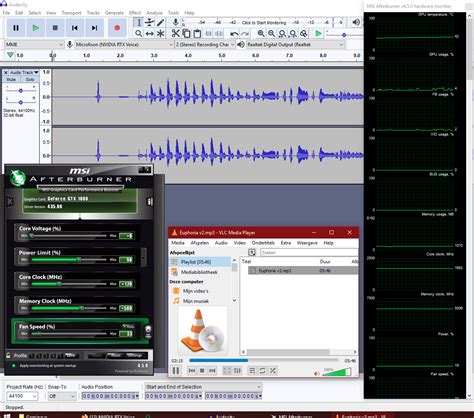The image size is (474, 418).
Task: Open the Audacity Generate menu
Action: pos(114,13)
